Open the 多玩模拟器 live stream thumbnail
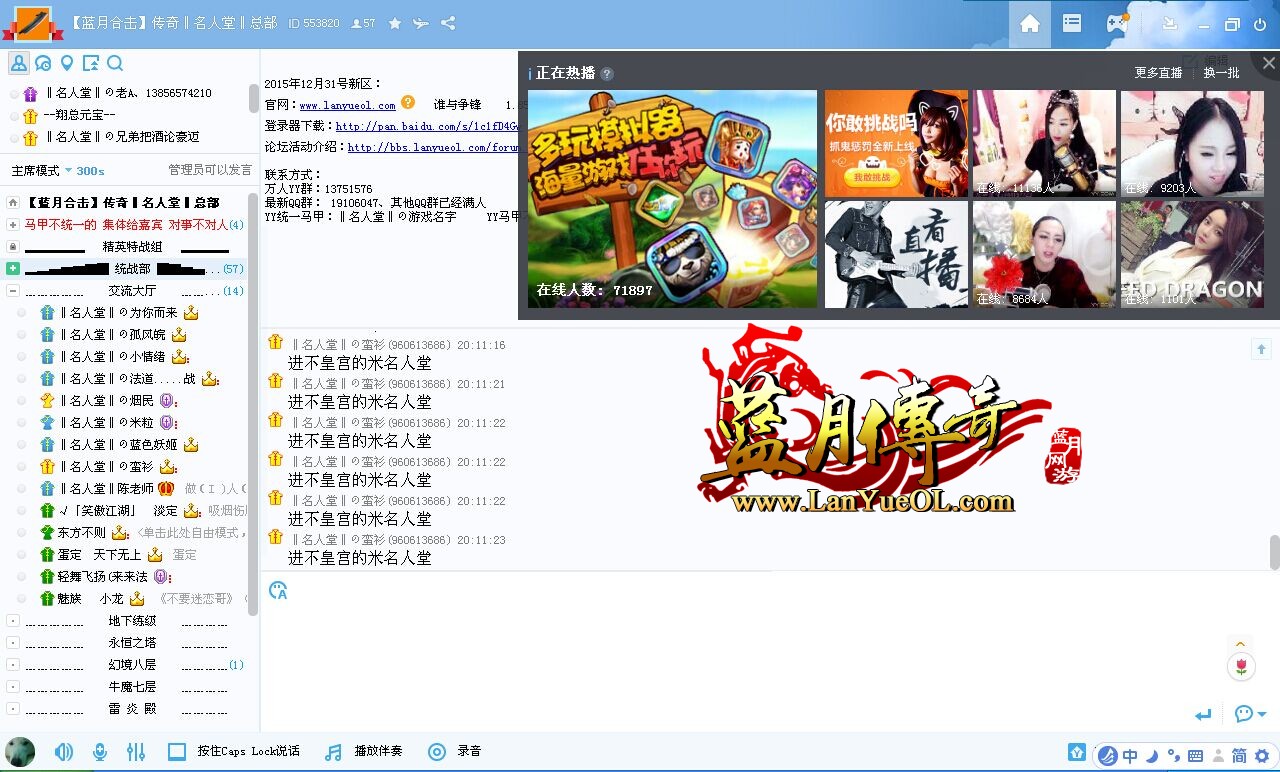 click(x=672, y=199)
